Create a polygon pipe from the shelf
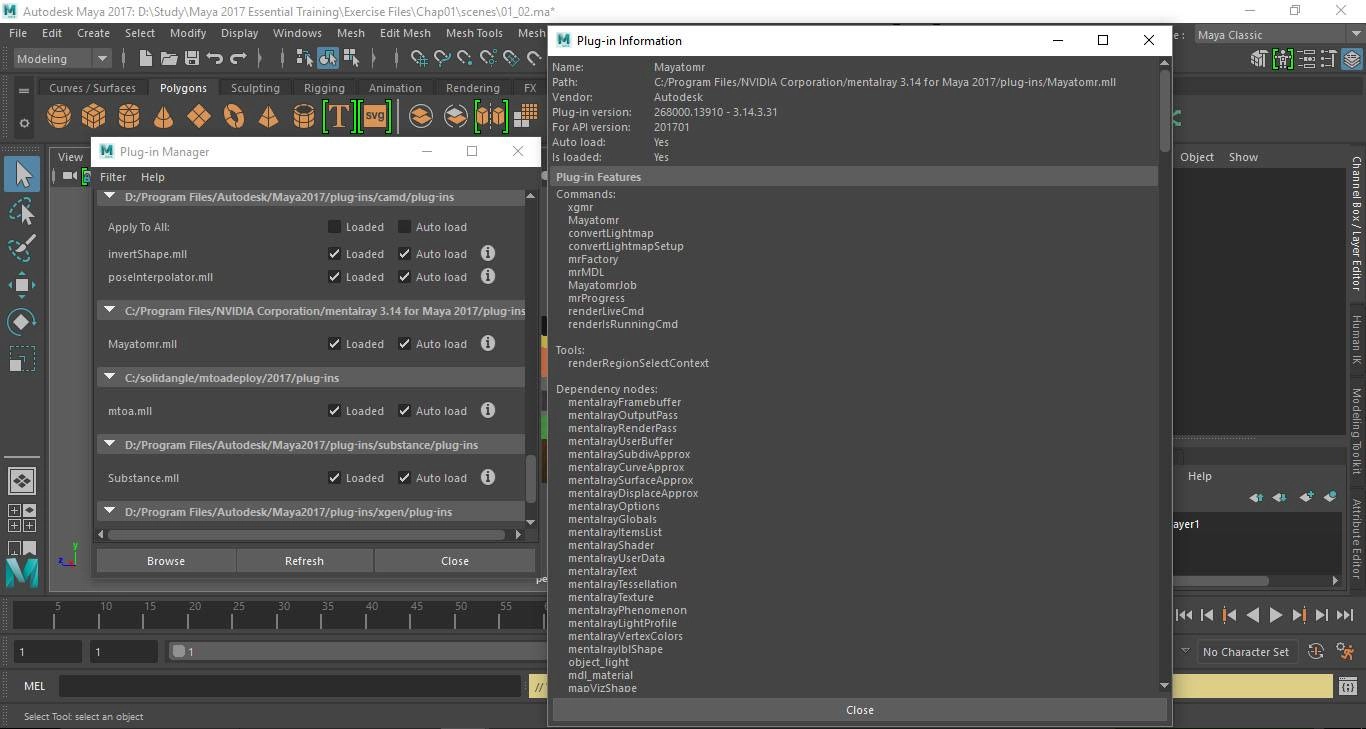The height and width of the screenshot is (729, 1366). pos(304,117)
